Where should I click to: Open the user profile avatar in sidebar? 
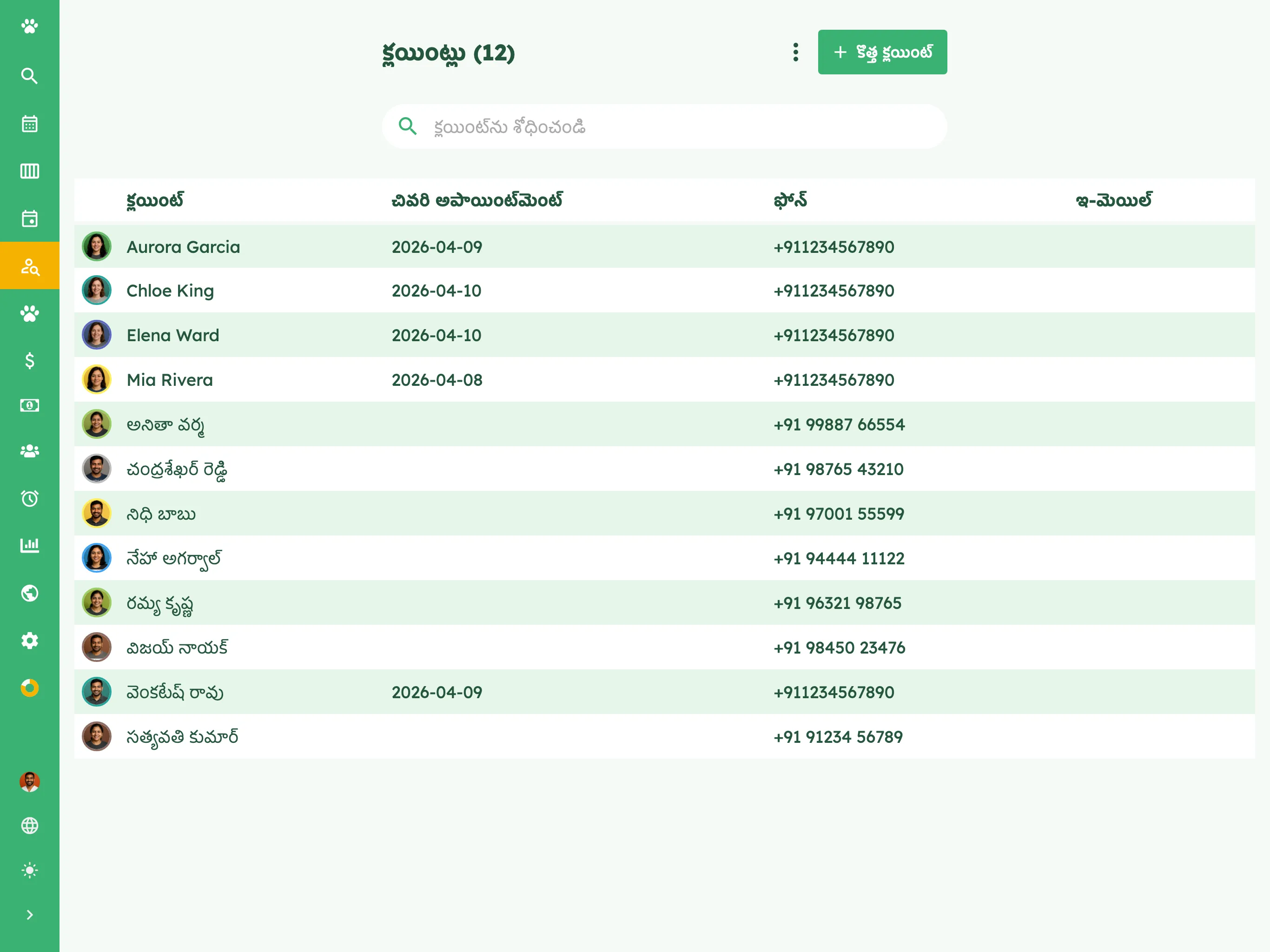pos(29,781)
